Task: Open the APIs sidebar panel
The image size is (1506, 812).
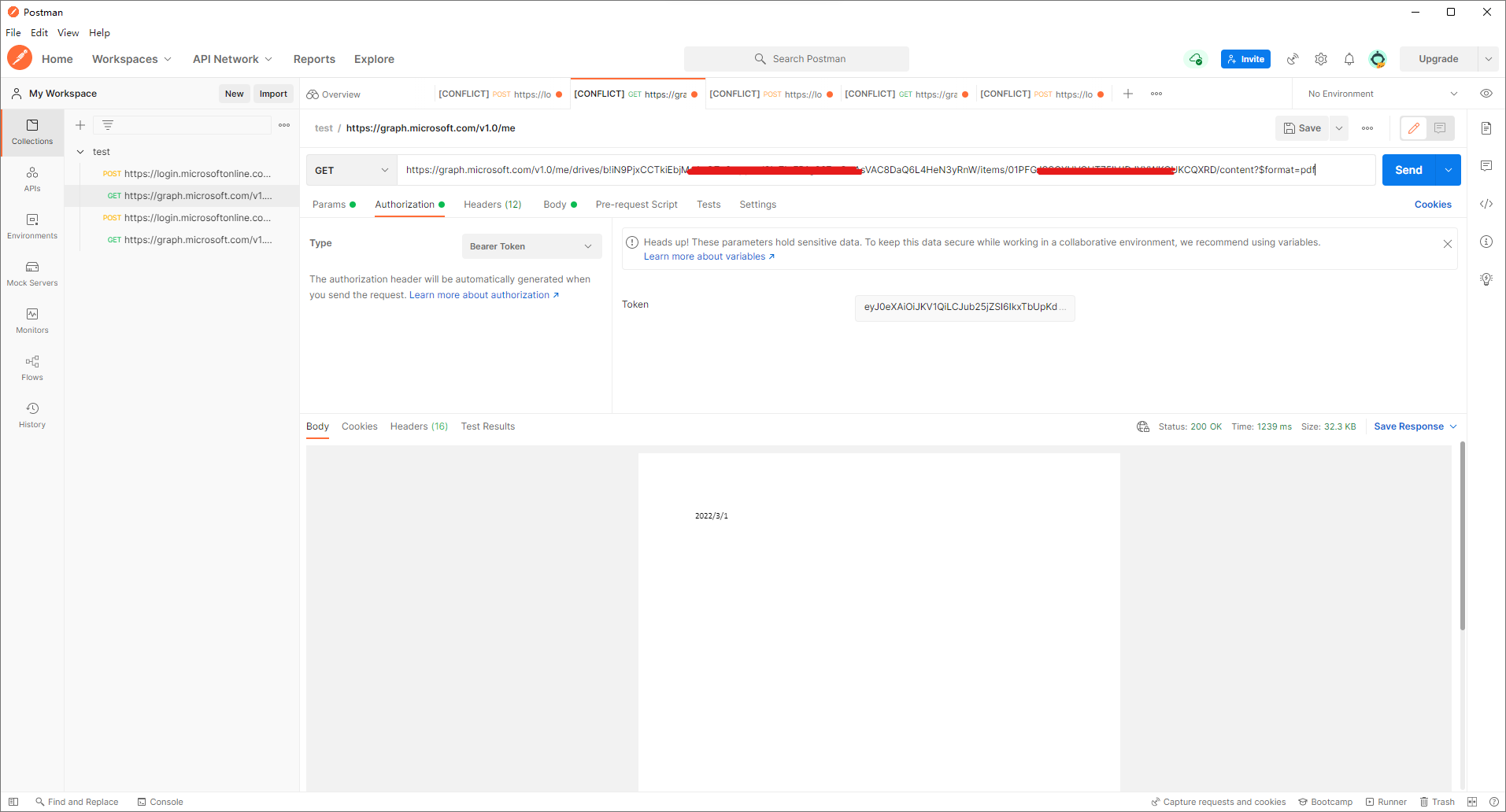Action: pos(32,179)
